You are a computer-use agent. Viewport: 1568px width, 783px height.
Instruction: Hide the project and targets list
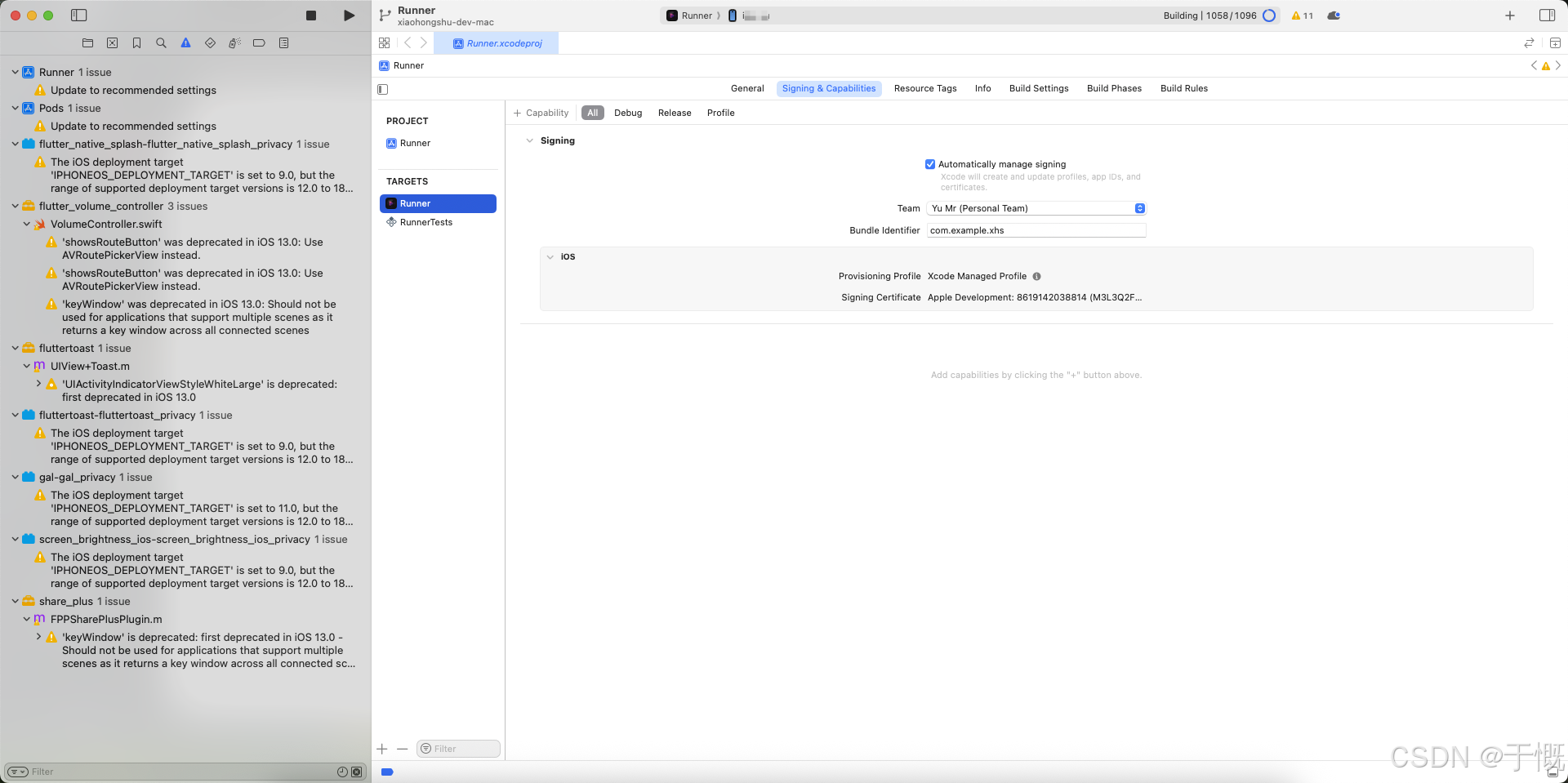click(x=383, y=89)
